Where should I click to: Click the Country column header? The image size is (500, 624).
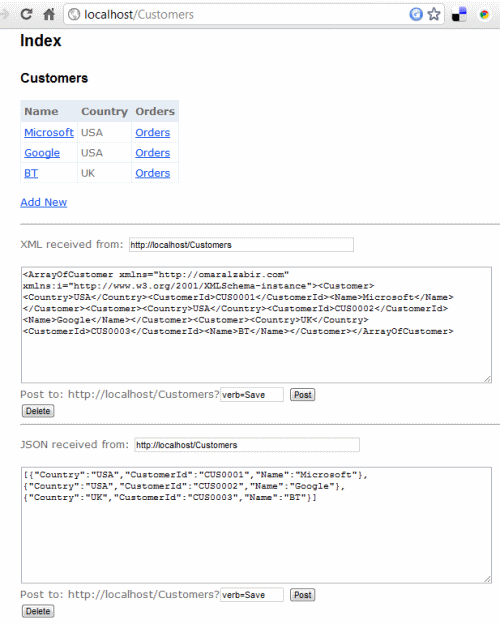point(104,111)
